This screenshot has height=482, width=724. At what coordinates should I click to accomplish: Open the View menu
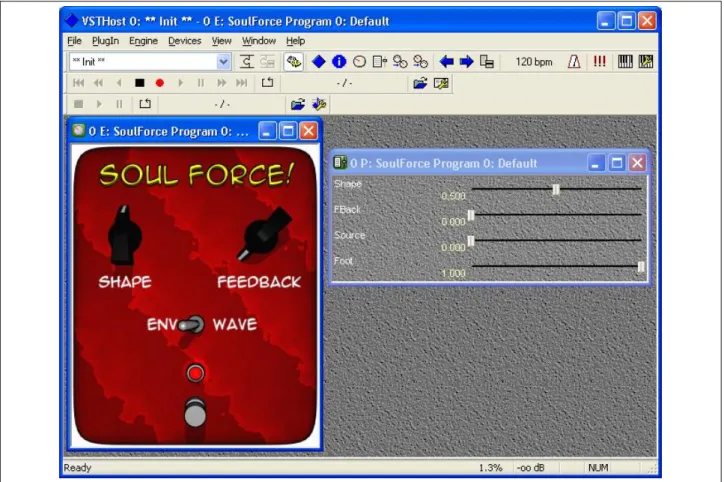[222, 41]
